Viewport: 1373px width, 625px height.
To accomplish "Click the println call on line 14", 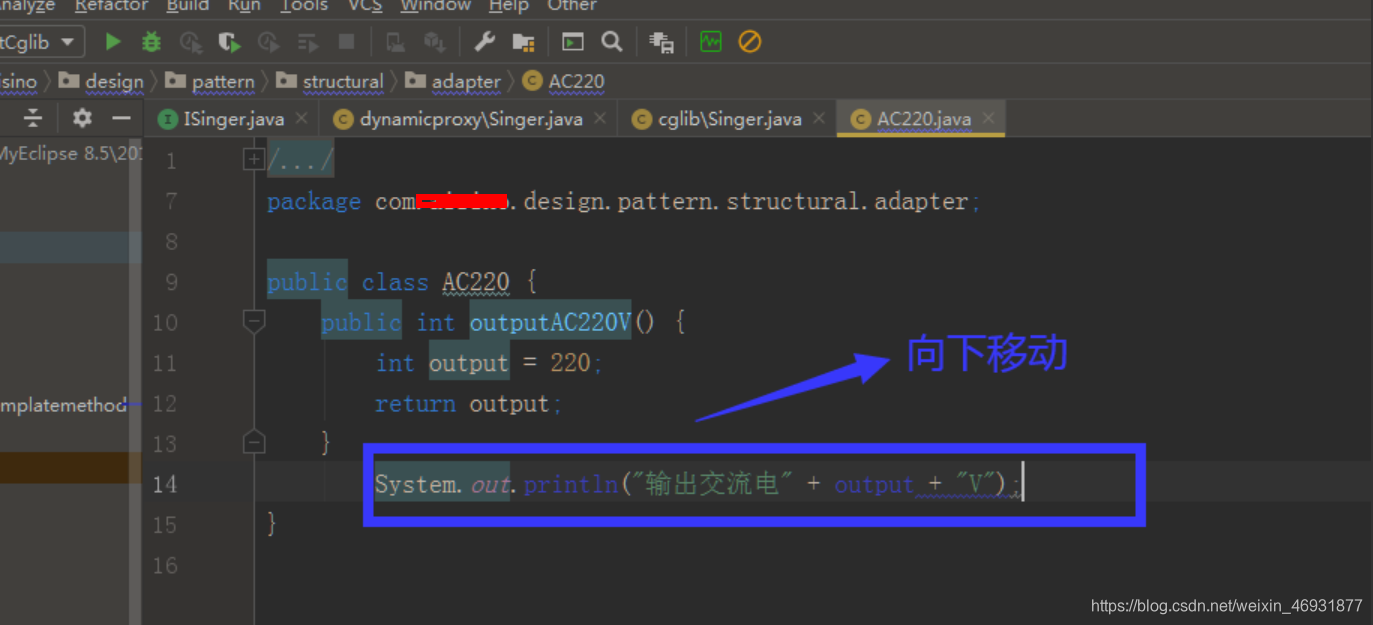I will pos(571,484).
